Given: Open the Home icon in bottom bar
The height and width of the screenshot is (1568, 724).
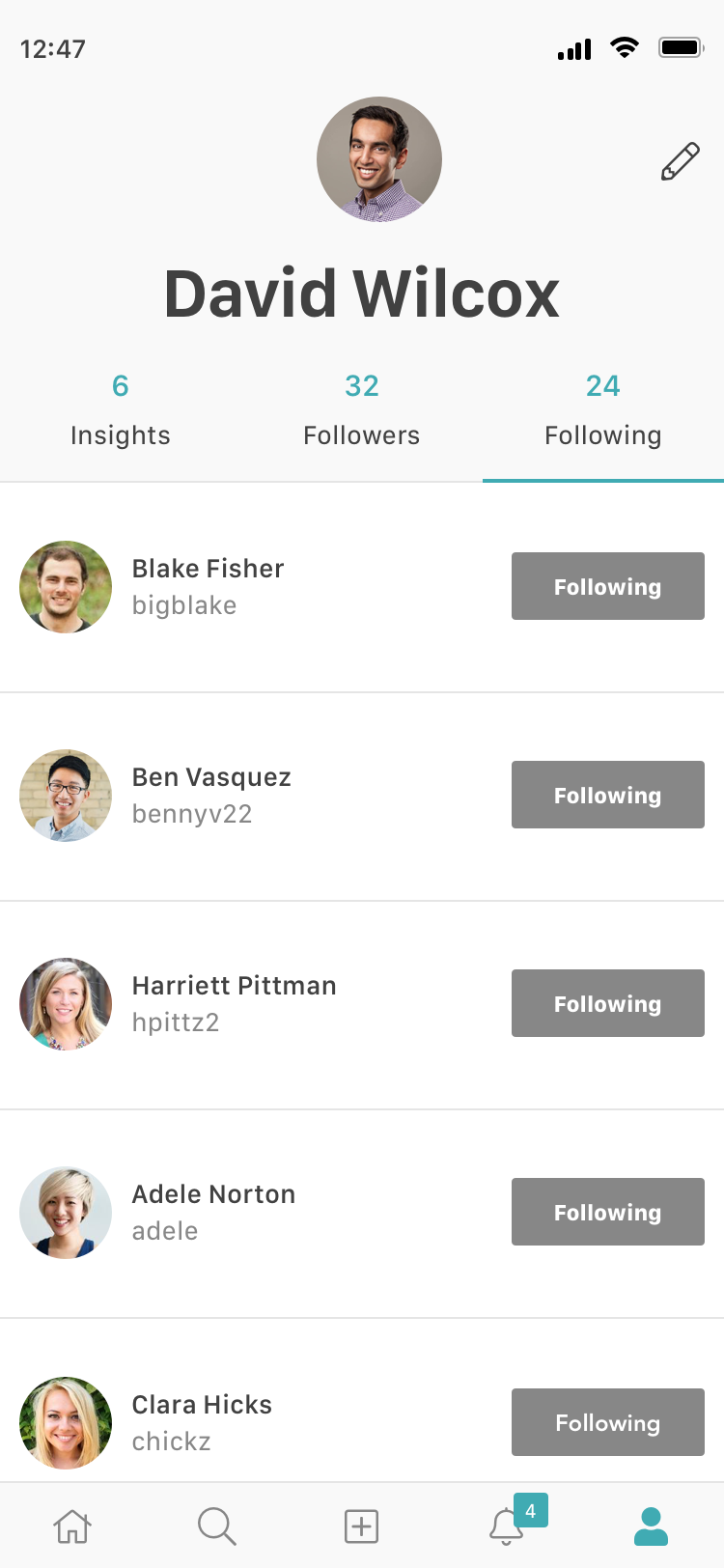Looking at the screenshot, I should click(x=72, y=1526).
